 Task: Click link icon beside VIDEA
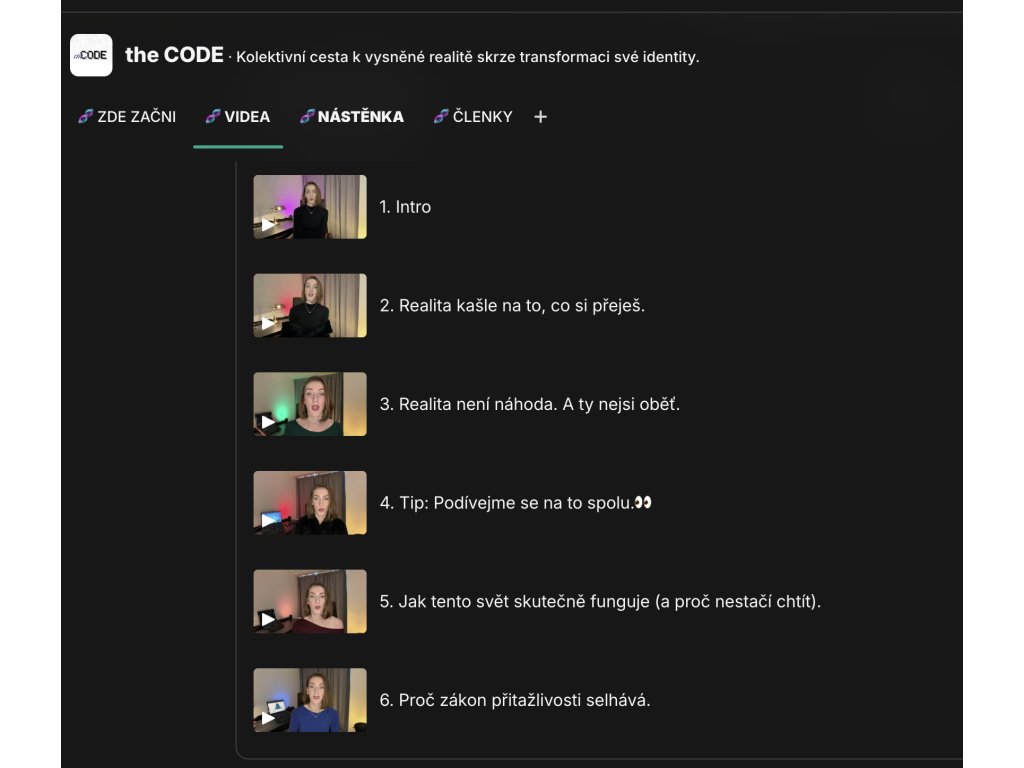(x=213, y=117)
